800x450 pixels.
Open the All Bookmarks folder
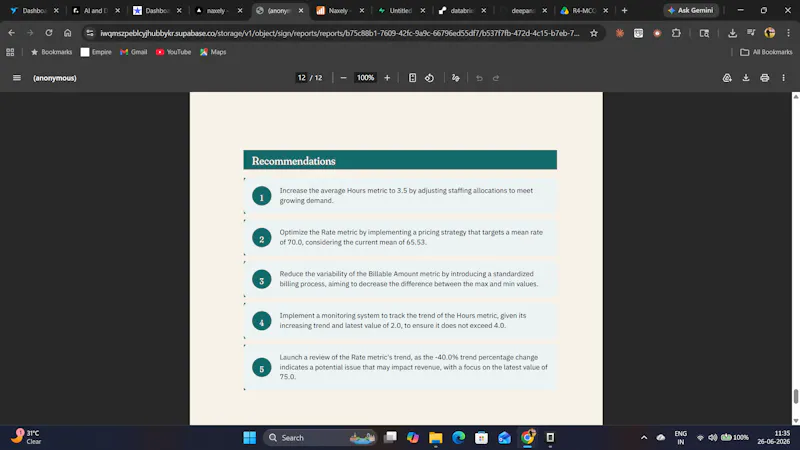tap(766, 52)
